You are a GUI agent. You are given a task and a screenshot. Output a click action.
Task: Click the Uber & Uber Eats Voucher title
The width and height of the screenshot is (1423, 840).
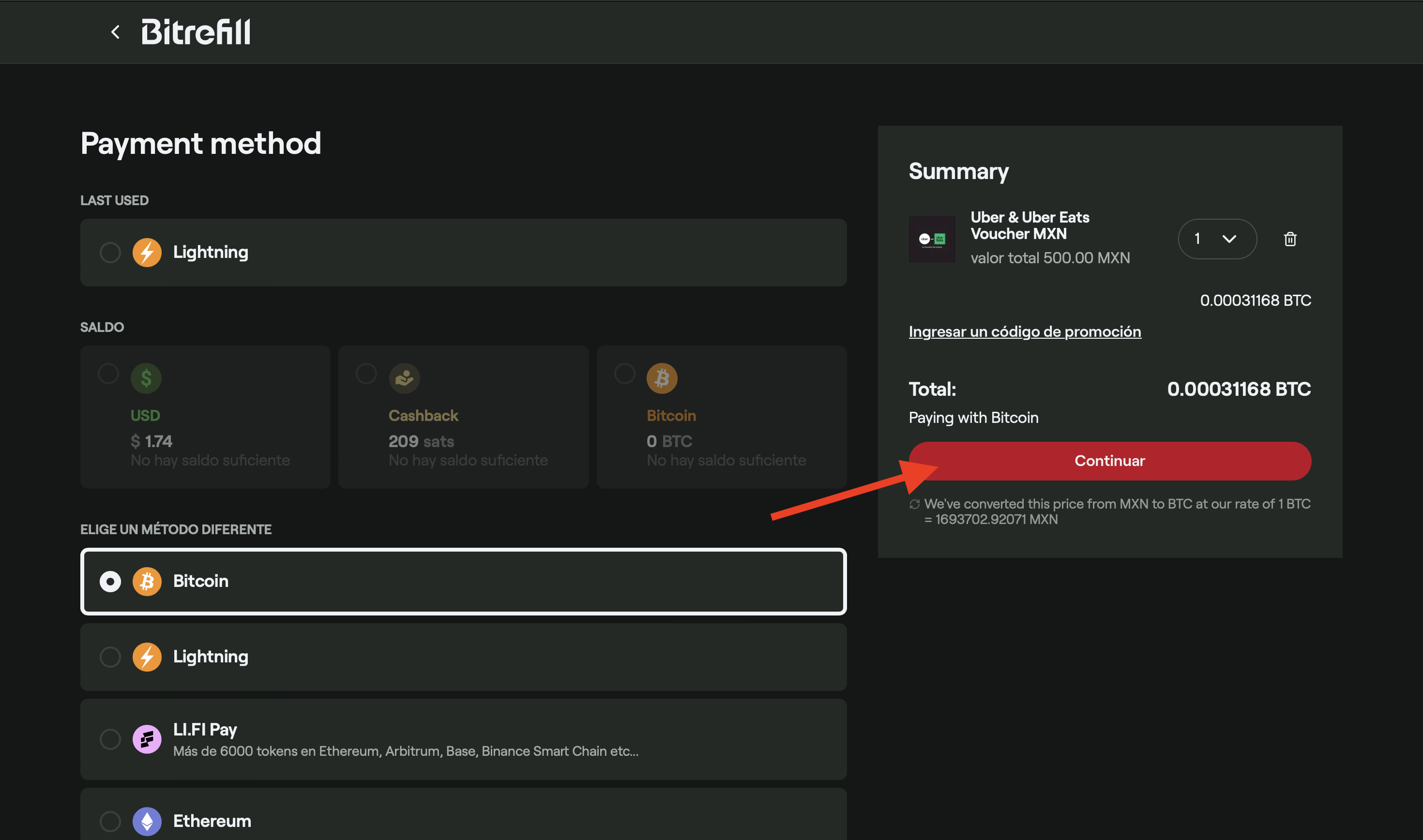point(1029,225)
